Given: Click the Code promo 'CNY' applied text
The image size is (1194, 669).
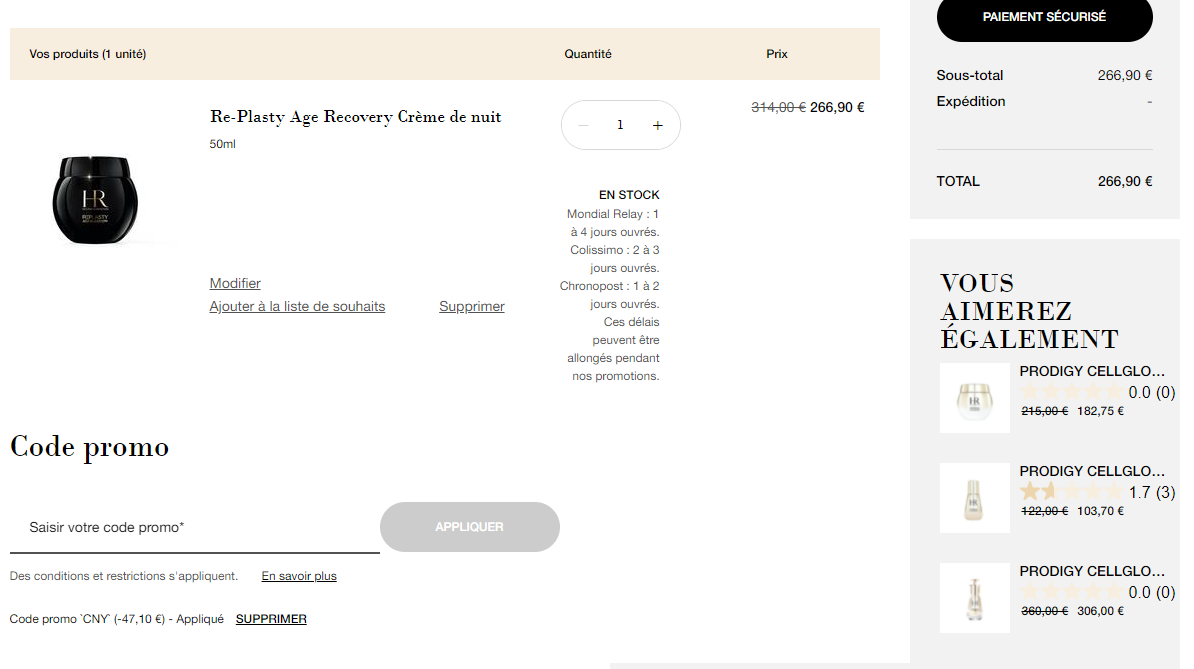Looking at the screenshot, I should [117, 619].
